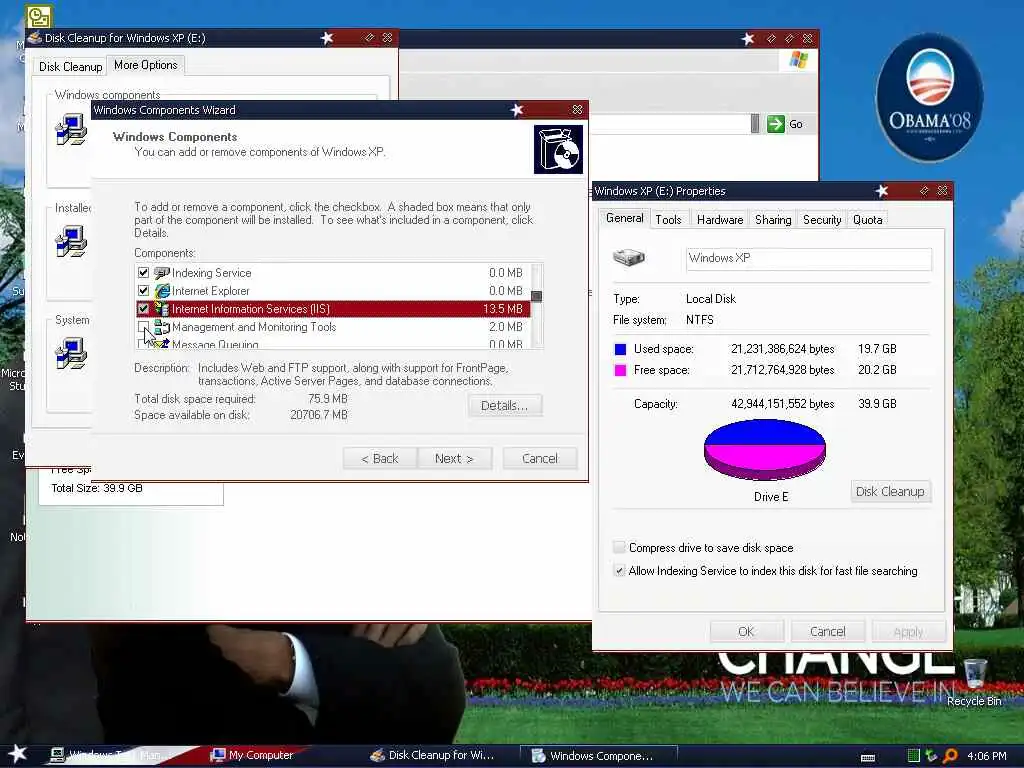Cancel the Windows Components Wizard
The width and height of the screenshot is (1024, 768).
(x=540, y=458)
